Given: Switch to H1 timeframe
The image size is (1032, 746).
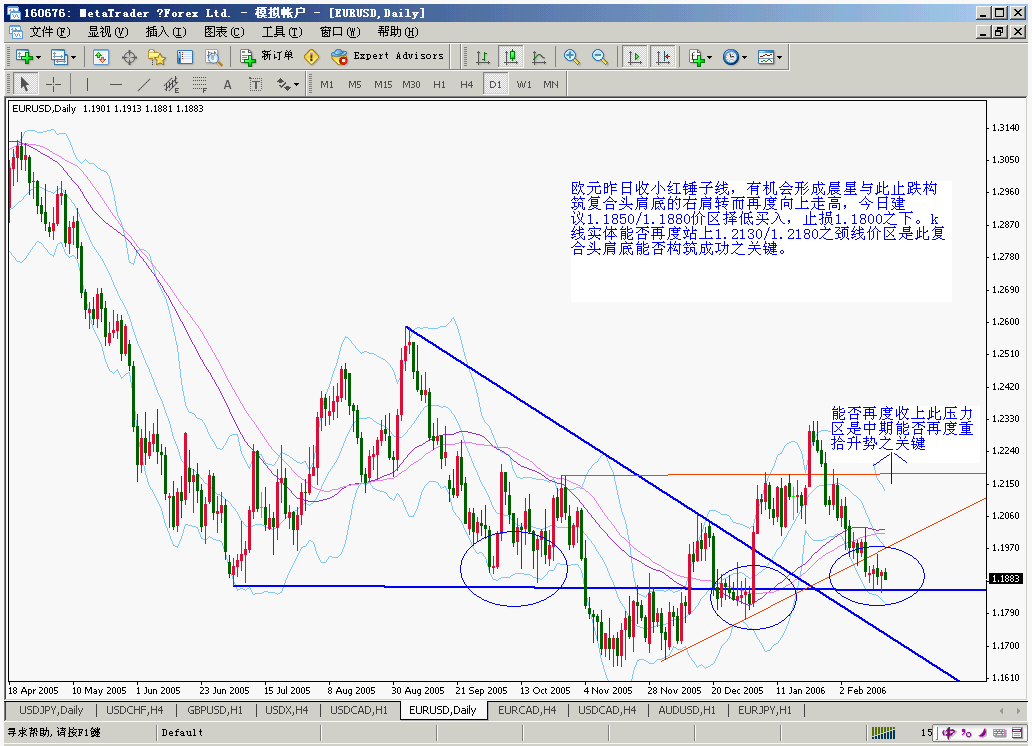Looking at the screenshot, I should [440, 84].
